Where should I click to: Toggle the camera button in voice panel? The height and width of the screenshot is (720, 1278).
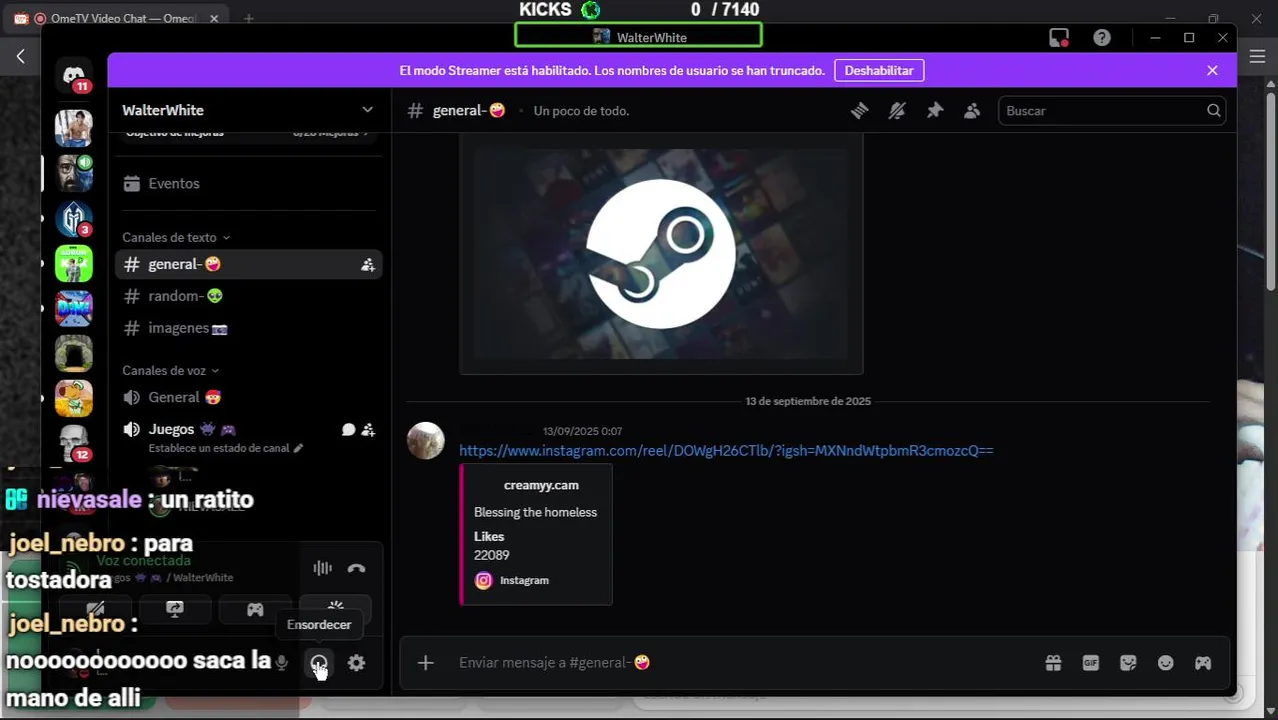click(x=95, y=609)
